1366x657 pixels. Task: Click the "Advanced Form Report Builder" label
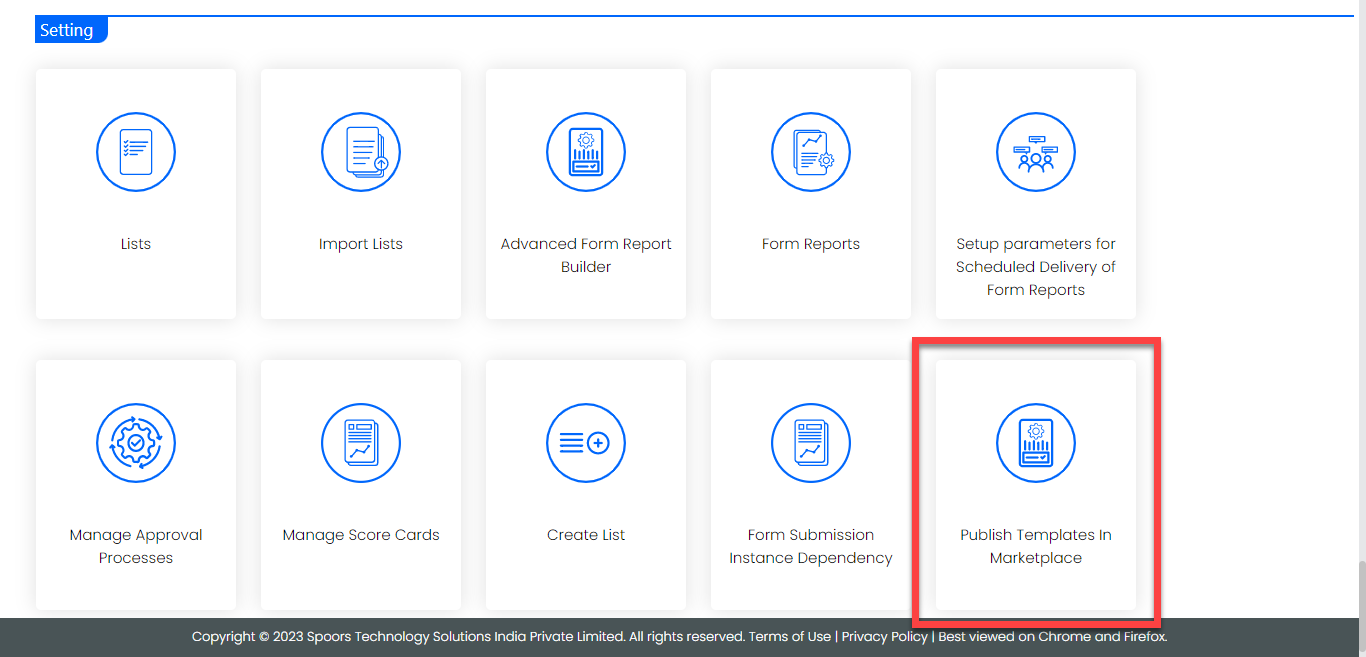pyautogui.click(x=586, y=255)
